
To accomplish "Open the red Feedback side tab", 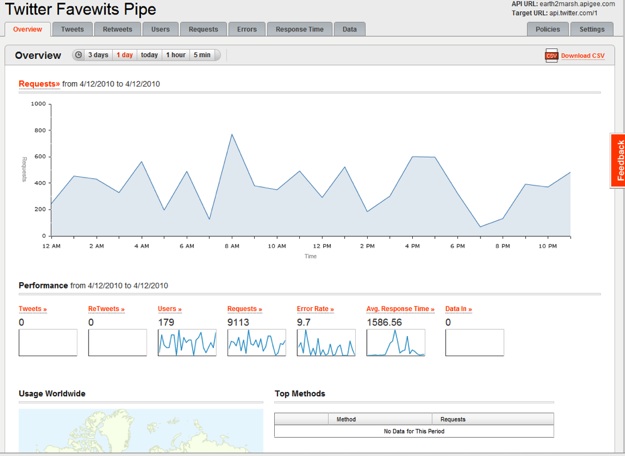I will (618, 160).
